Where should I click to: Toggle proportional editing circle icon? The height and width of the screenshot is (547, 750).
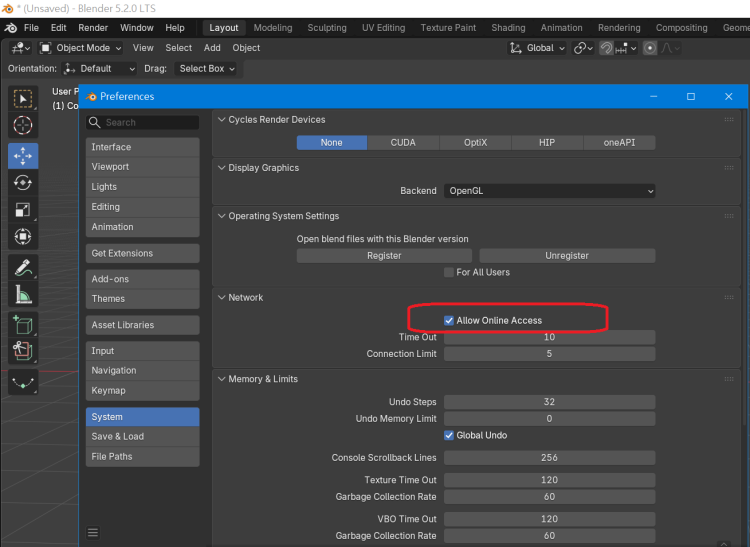[x=650, y=48]
